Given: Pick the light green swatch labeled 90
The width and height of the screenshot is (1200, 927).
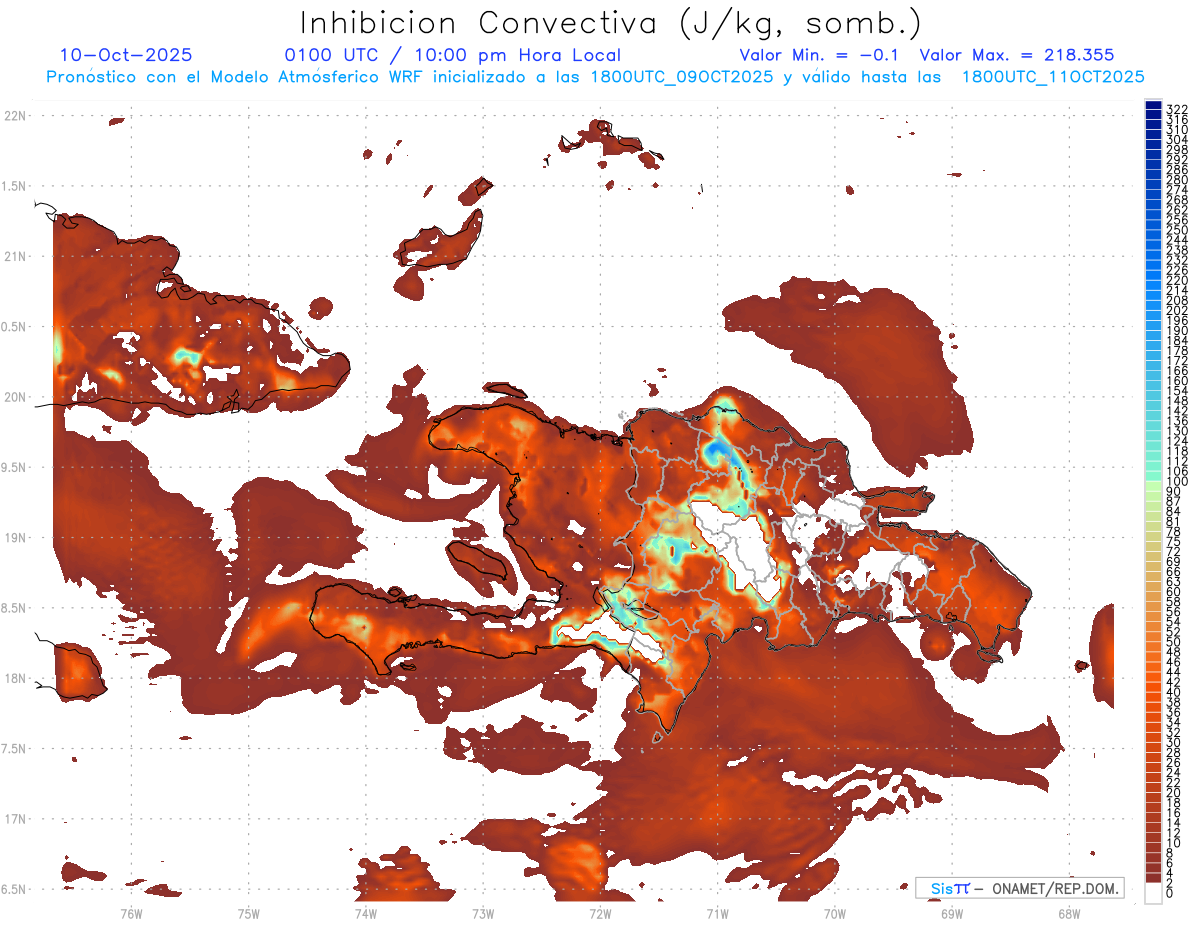Looking at the screenshot, I should (1153, 491).
